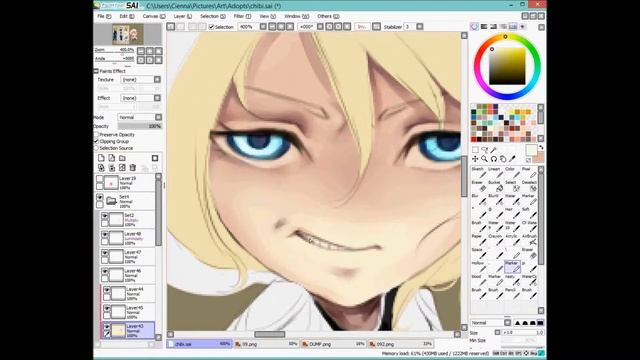Open the canvas rotation angle dropdown
The image size is (640, 360).
coord(320,27)
